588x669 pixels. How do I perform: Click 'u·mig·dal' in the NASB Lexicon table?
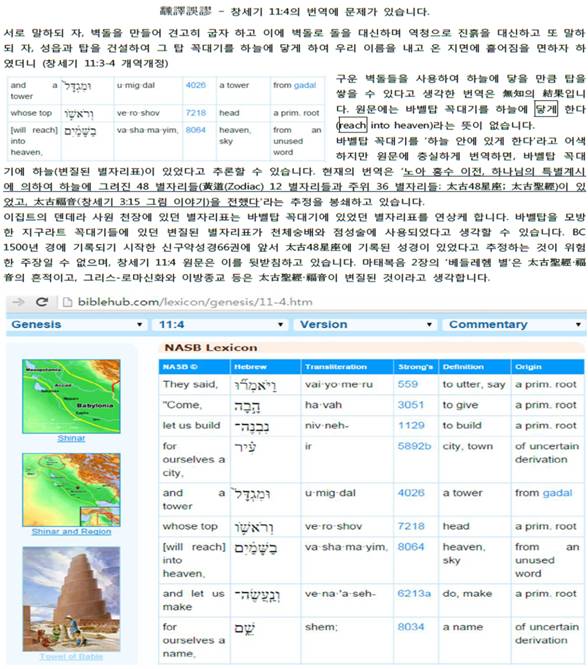(330, 493)
